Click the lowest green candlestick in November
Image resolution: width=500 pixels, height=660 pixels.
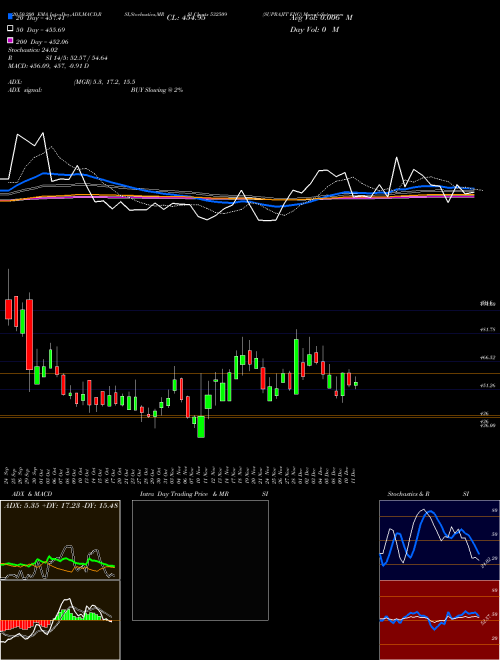201,427
